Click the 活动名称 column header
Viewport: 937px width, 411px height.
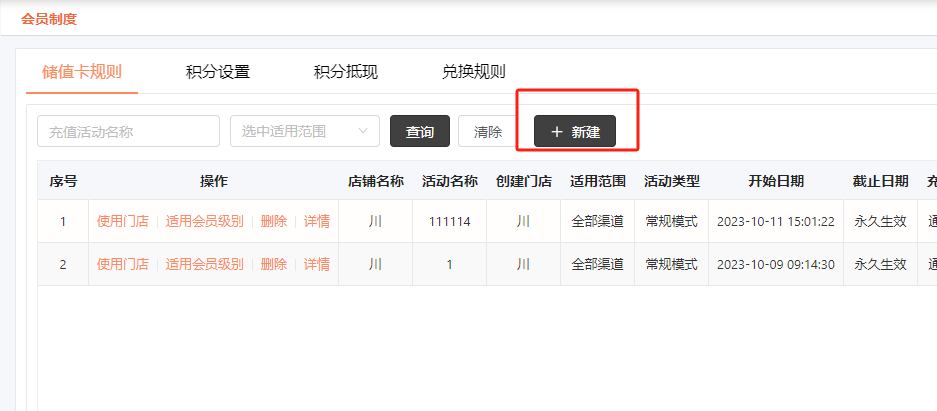[449, 182]
